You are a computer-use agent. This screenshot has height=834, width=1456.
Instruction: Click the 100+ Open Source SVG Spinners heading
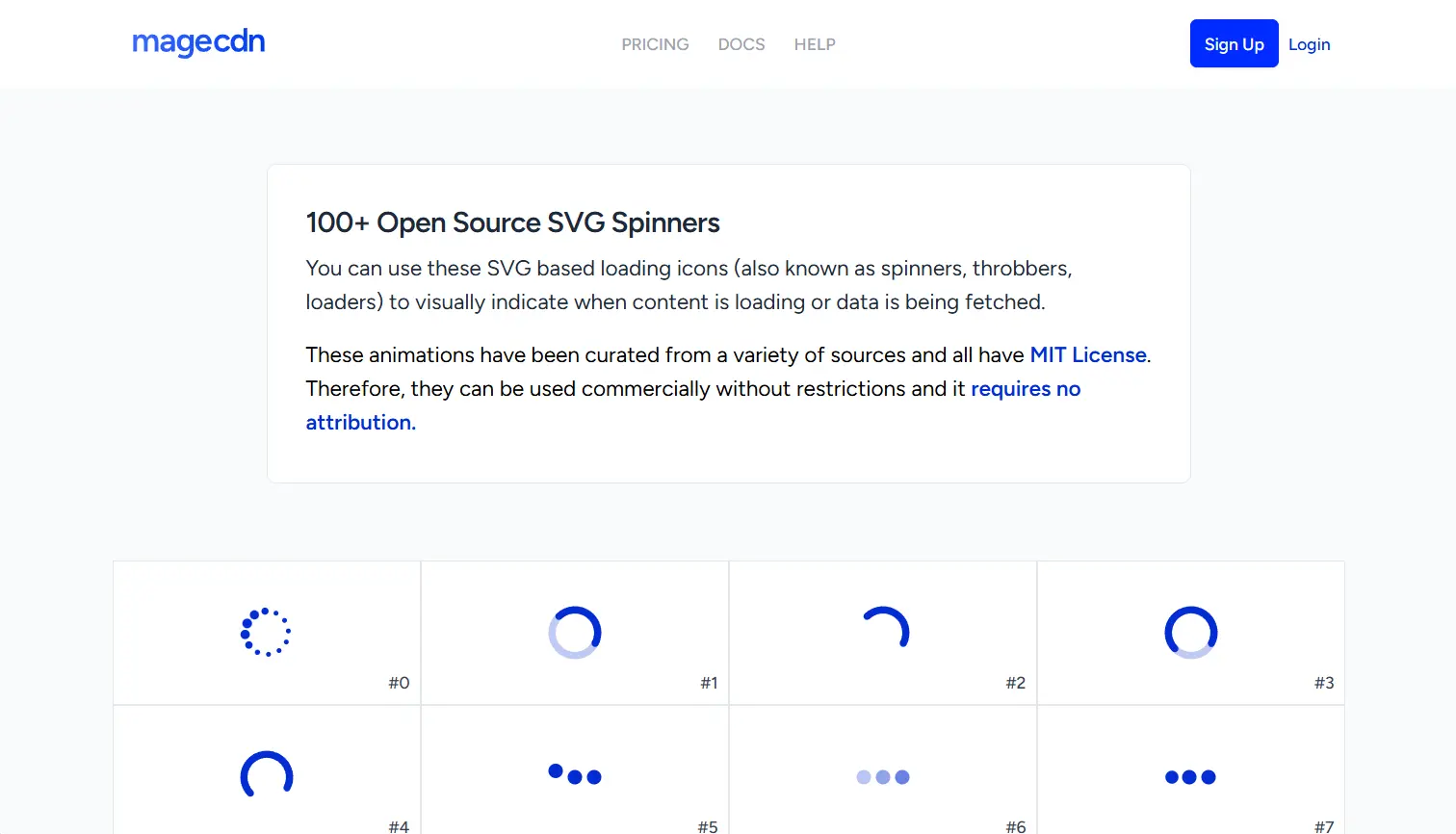pyautogui.click(x=512, y=222)
